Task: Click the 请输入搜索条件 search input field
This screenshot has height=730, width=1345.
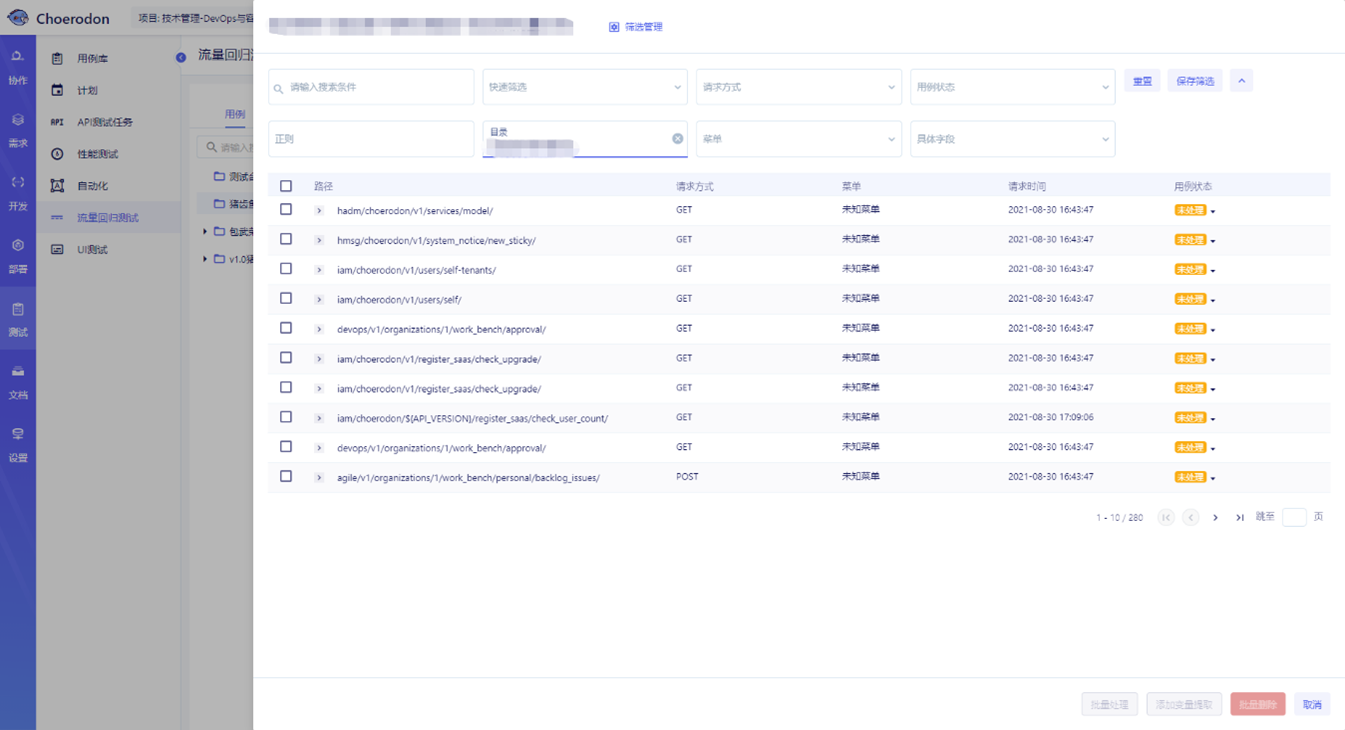Action: (371, 87)
